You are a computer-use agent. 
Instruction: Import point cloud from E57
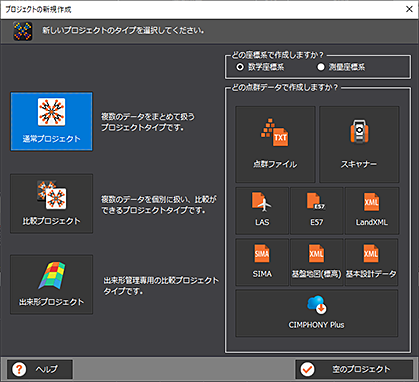coord(317,211)
